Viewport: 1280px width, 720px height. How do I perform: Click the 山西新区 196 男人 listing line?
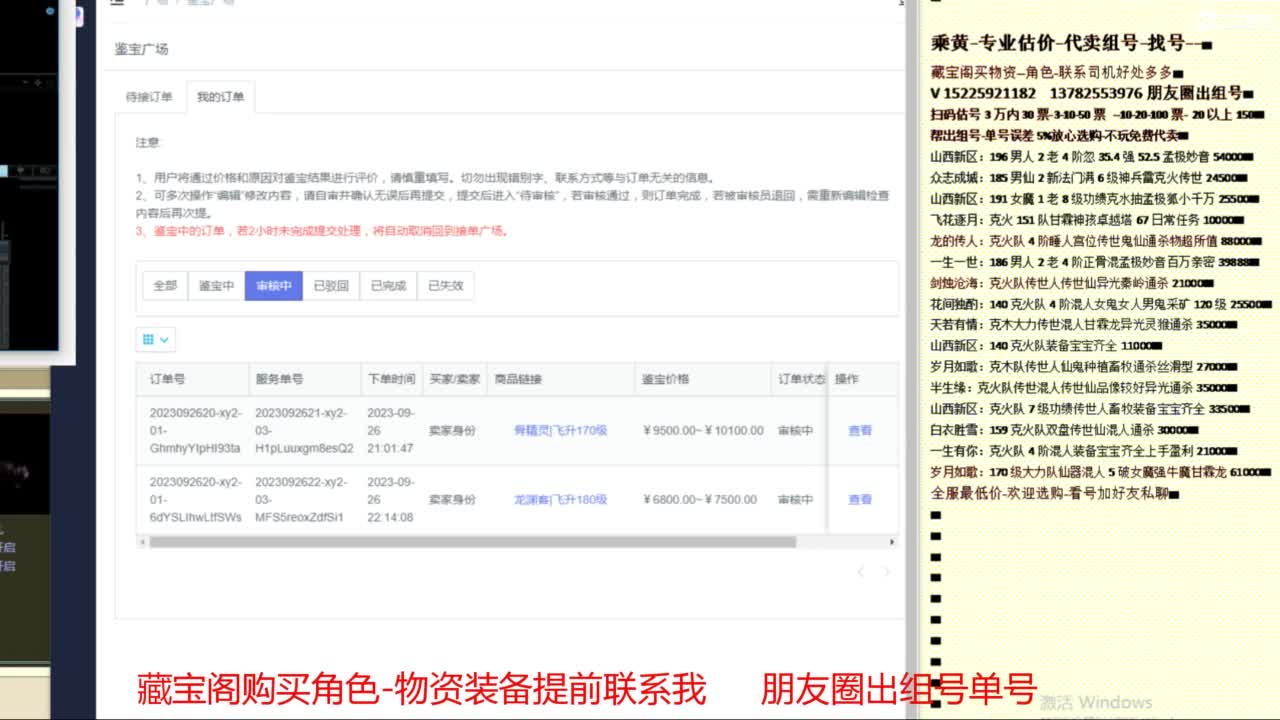1091,157
